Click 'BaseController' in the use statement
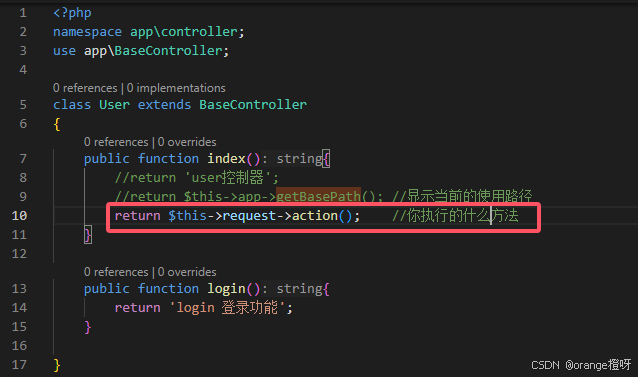Viewport: 638px width, 377px height. [x=168, y=51]
